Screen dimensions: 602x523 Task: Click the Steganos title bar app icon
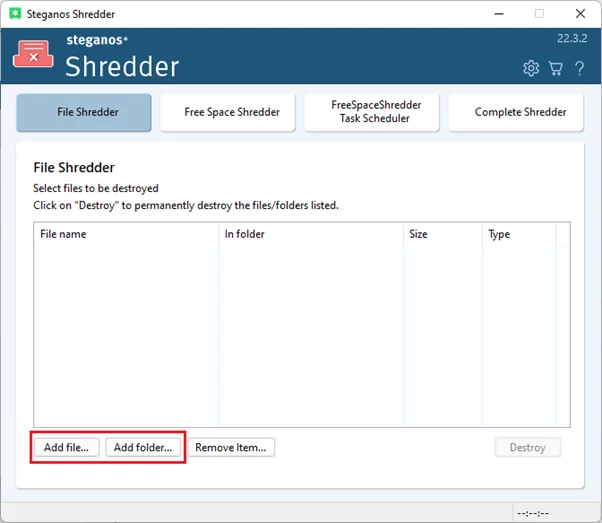pyautogui.click(x=15, y=14)
